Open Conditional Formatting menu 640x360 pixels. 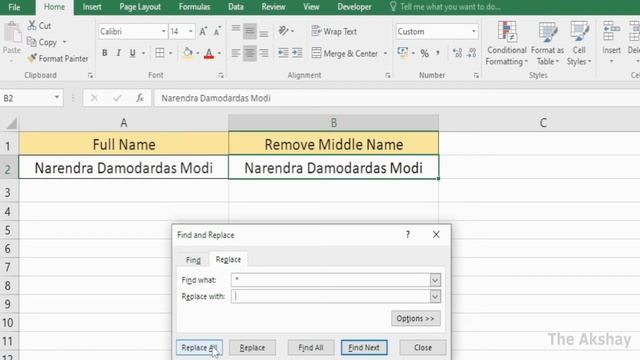coord(507,43)
